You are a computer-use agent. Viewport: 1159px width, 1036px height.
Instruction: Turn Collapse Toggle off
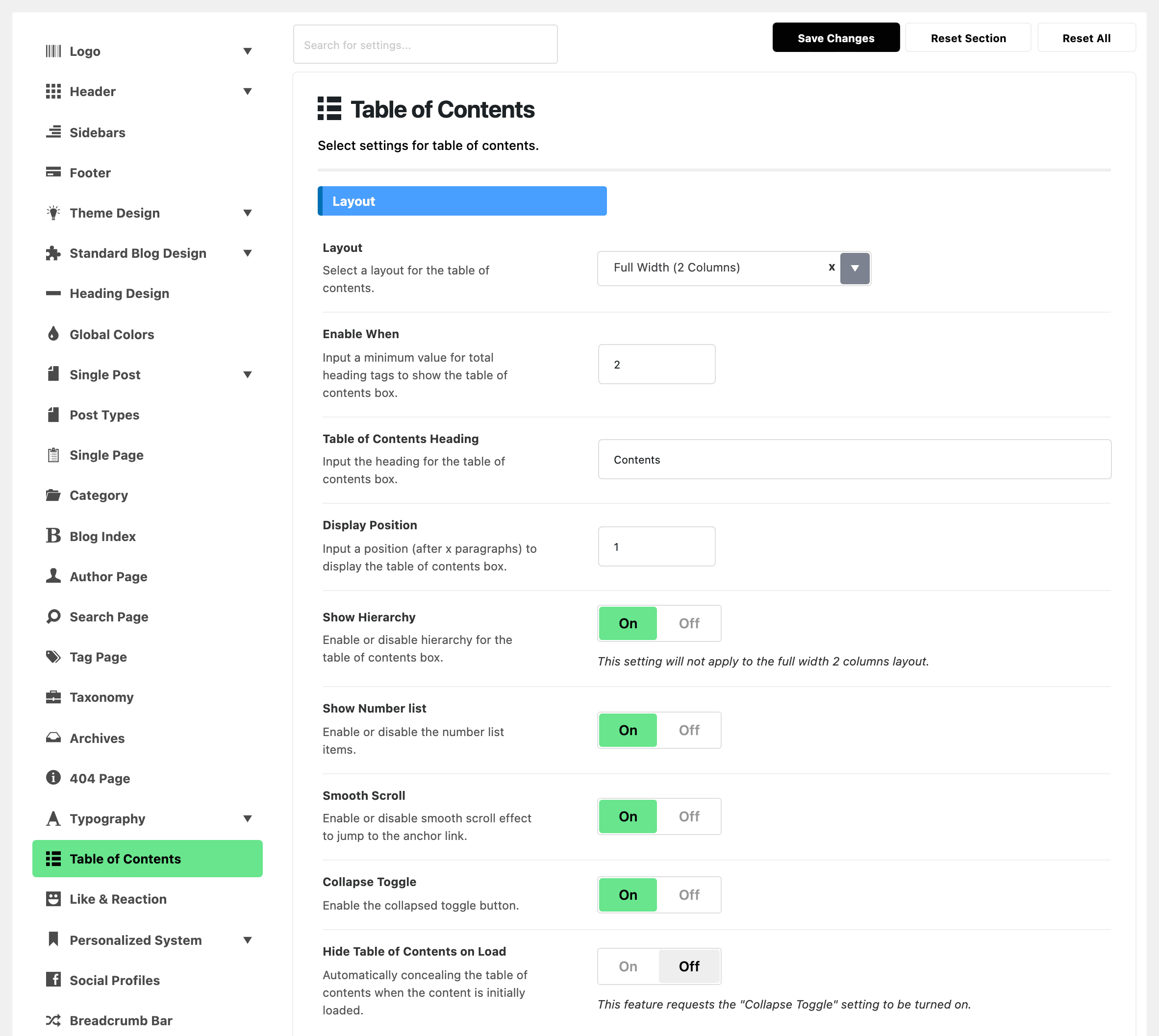pos(688,895)
